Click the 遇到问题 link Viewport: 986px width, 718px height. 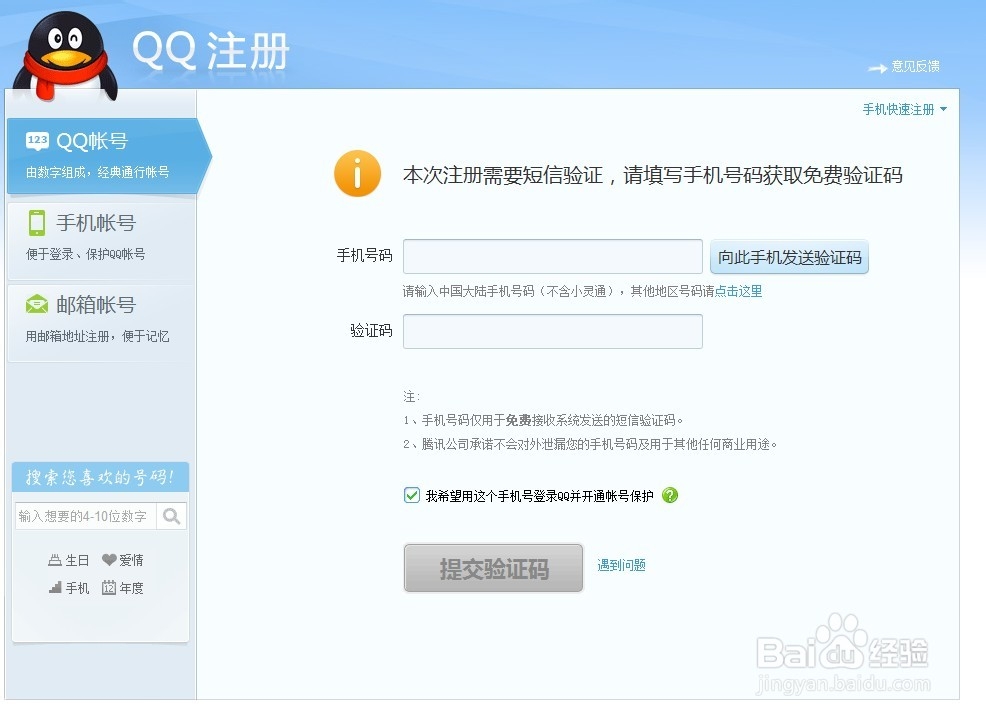[x=621, y=565]
